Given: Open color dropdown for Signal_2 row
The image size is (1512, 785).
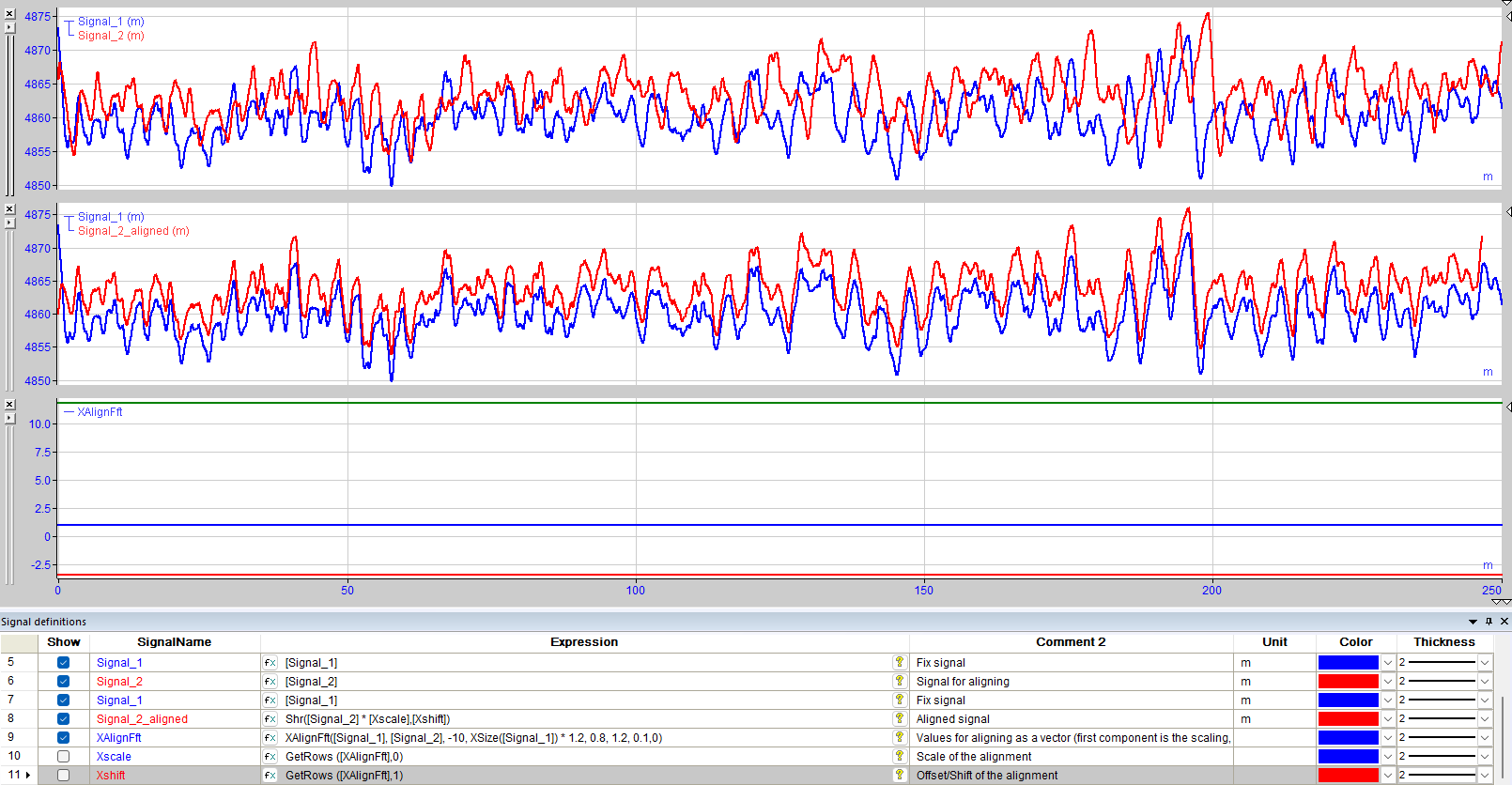Looking at the screenshot, I should pyautogui.click(x=1388, y=682).
